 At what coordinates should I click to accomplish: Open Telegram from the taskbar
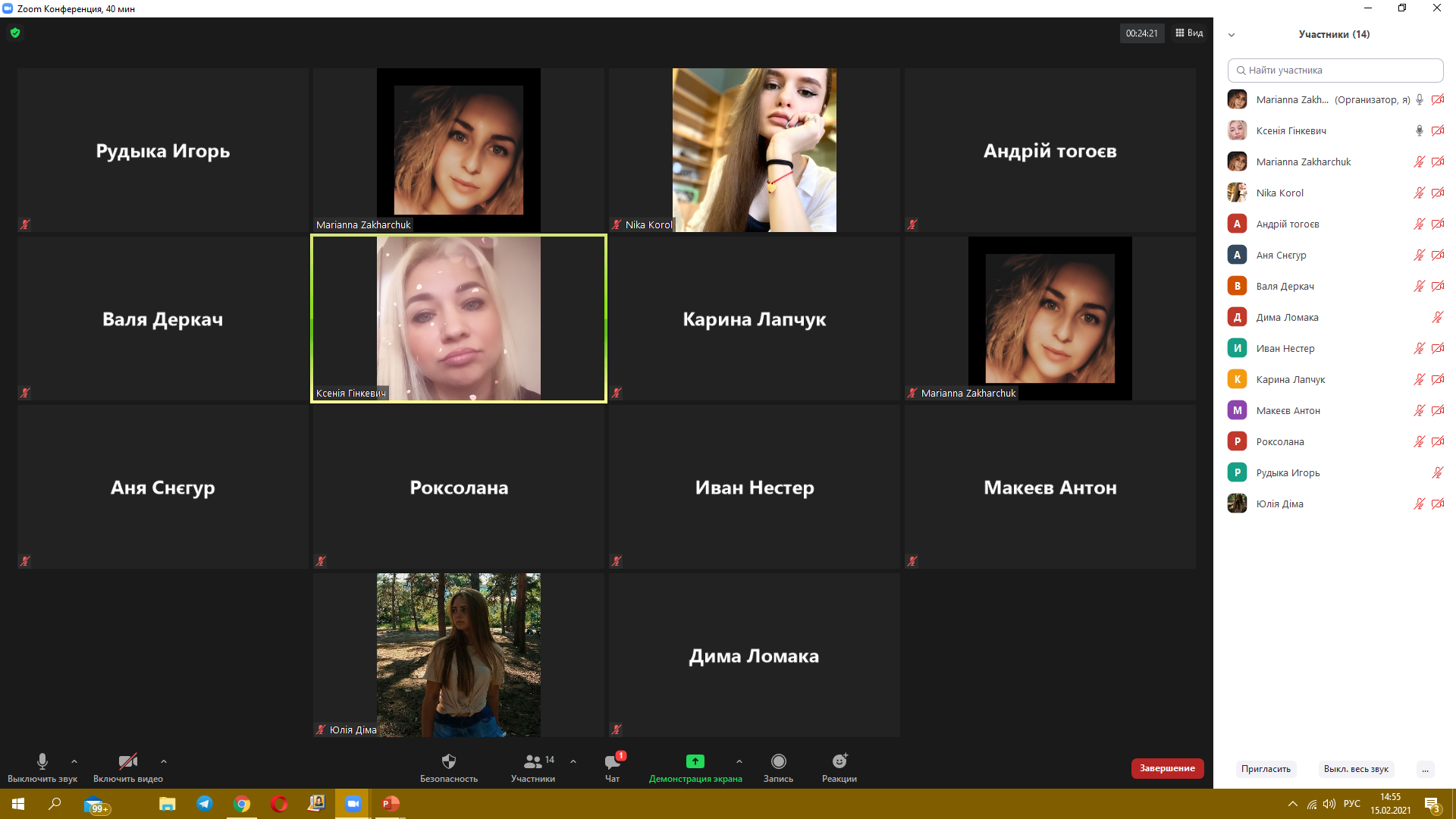click(x=205, y=804)
